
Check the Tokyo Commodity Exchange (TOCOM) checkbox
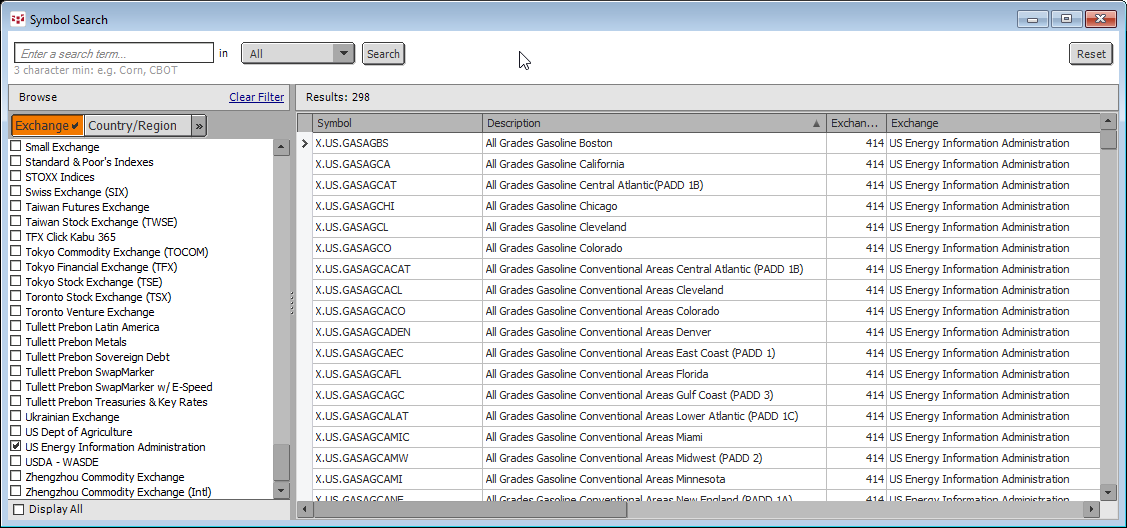[16, 251]
